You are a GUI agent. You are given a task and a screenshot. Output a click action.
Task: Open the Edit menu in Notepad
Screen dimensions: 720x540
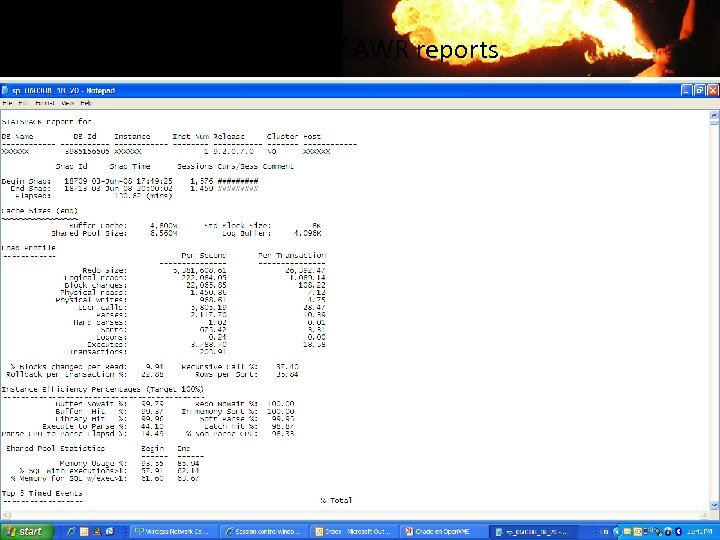pyautogui.click(x=23, y=103)
